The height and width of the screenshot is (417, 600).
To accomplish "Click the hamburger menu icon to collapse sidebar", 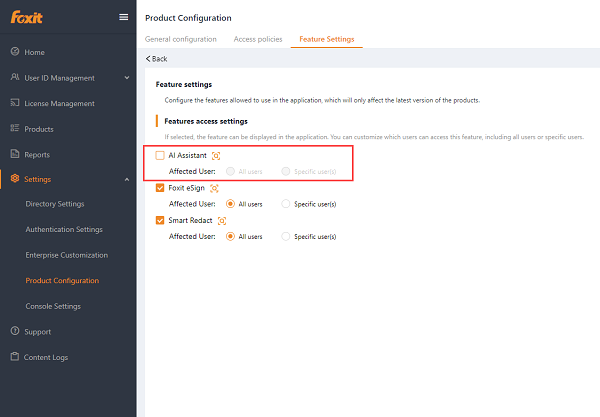I will click(123, 17).
